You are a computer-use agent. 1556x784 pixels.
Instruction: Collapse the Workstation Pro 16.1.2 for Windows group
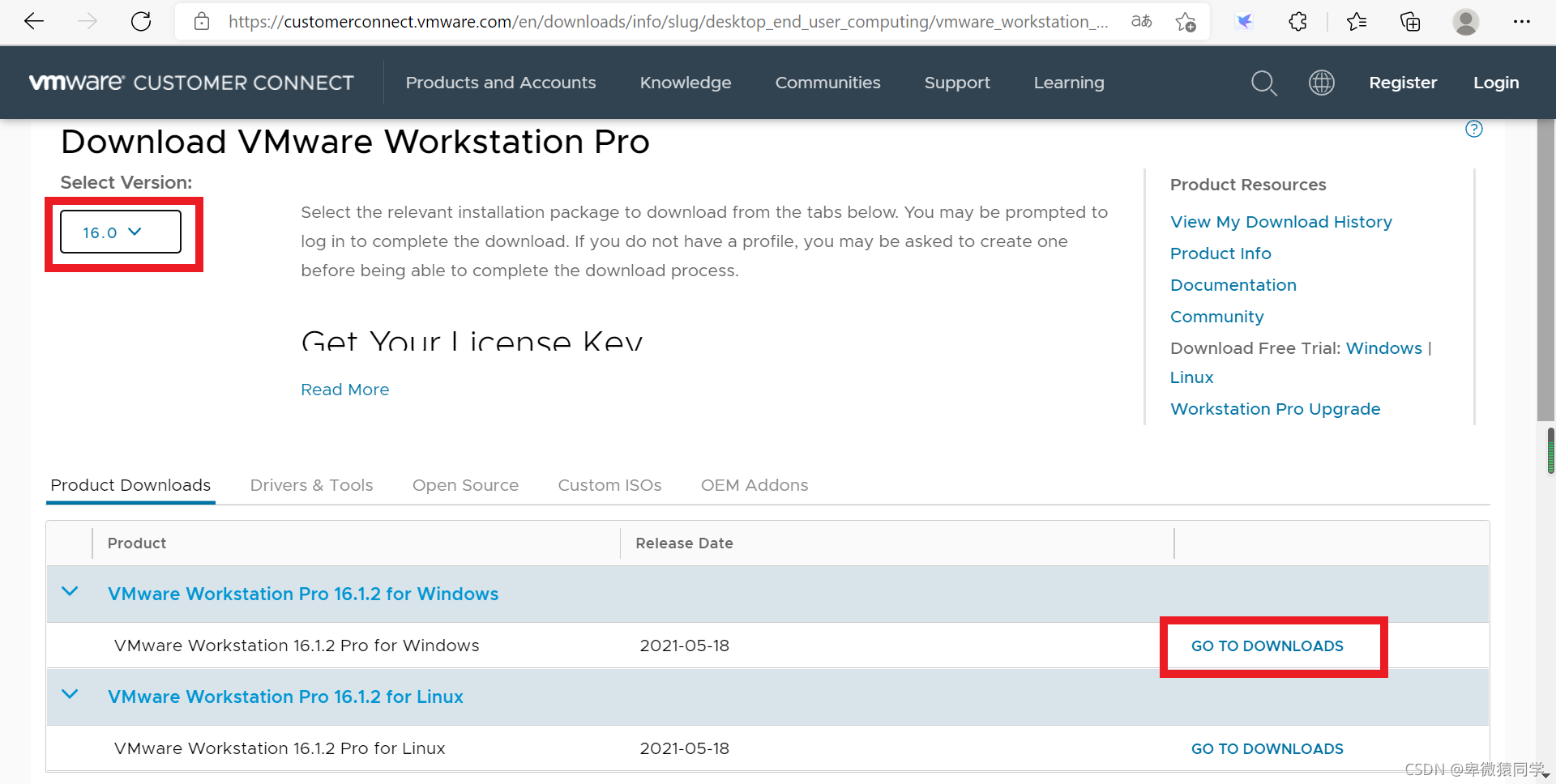coord(71,592)
